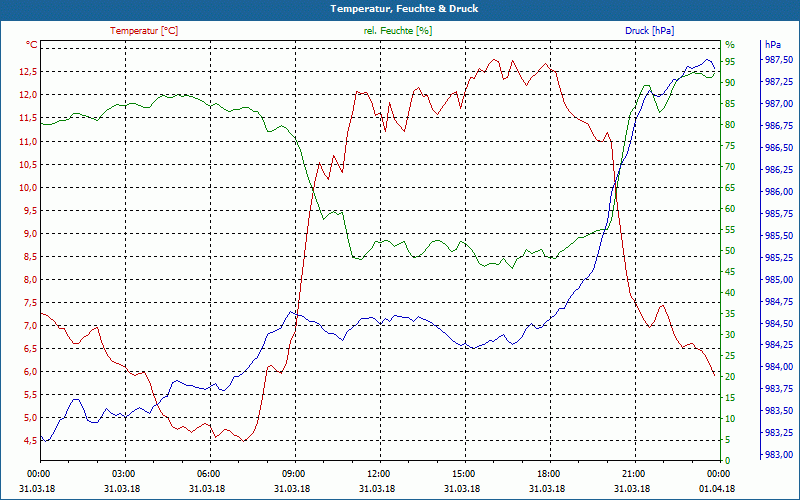
Task: Click the 'hPa' unit label on the pressure axis
Action: pyautogui.click(x=773, y=45)
